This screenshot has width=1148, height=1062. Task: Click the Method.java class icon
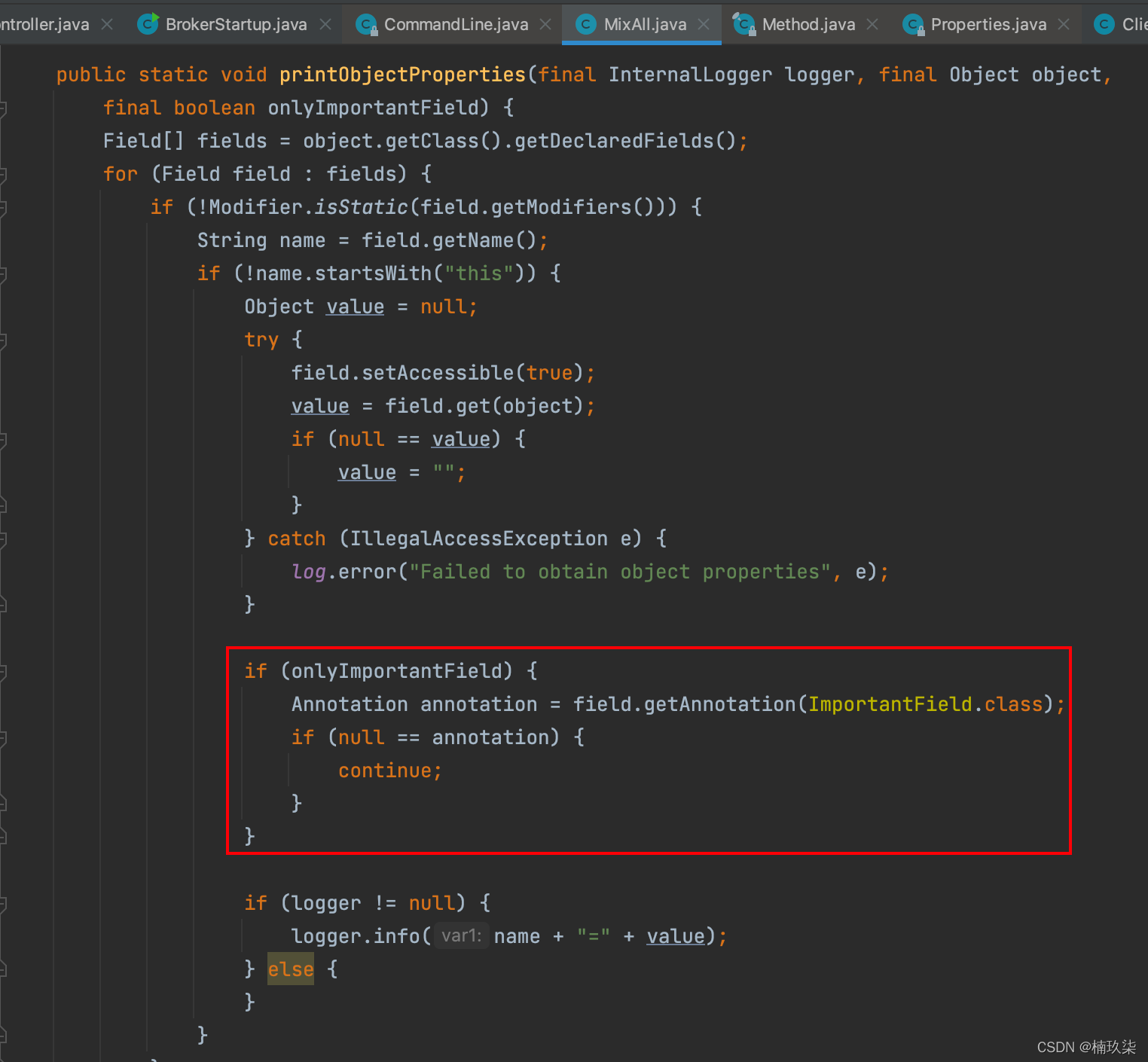pyautogui.click(x=744, y=25)
